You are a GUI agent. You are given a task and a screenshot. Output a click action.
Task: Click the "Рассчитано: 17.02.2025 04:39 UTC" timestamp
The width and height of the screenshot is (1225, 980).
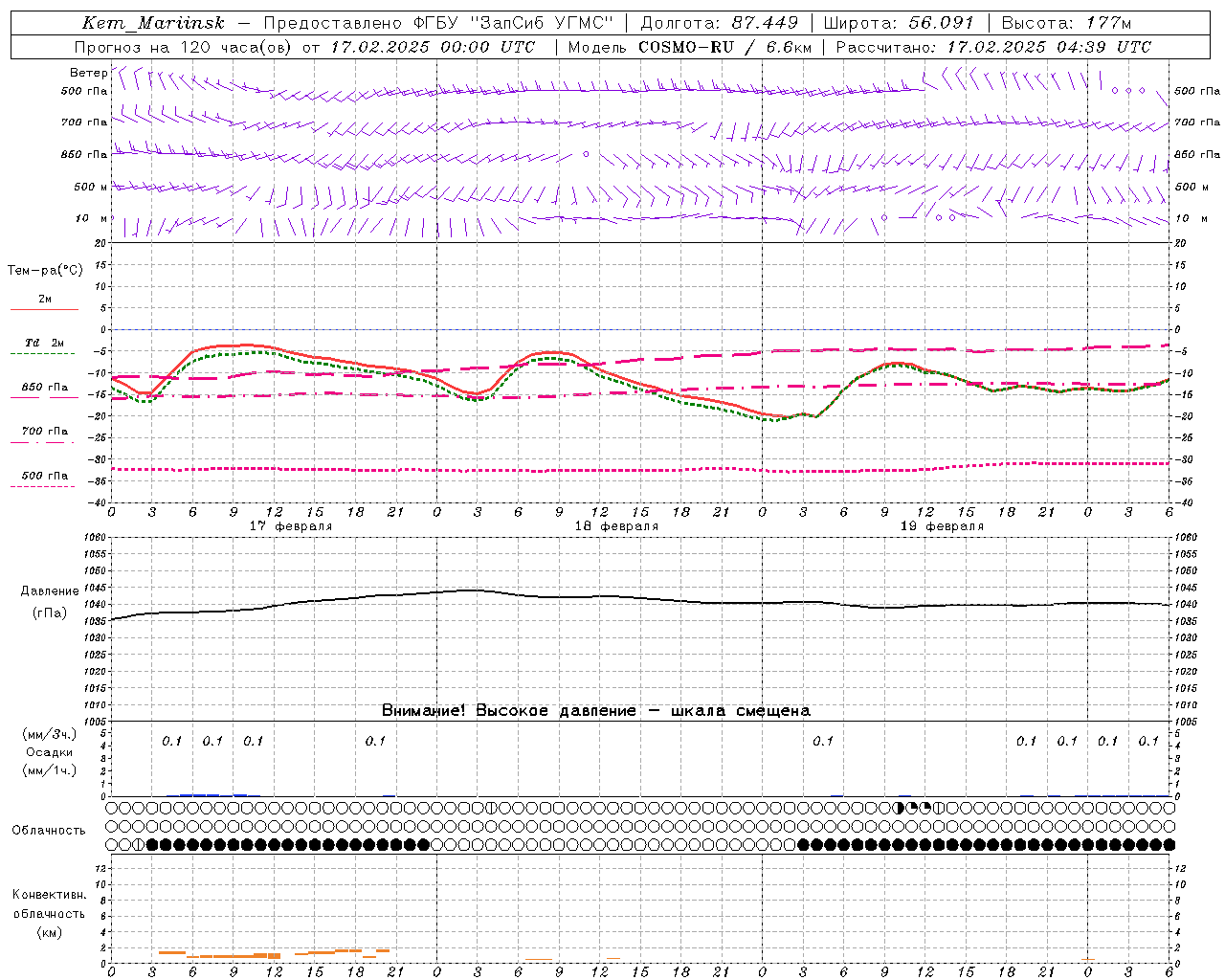(x=993, y=47)
